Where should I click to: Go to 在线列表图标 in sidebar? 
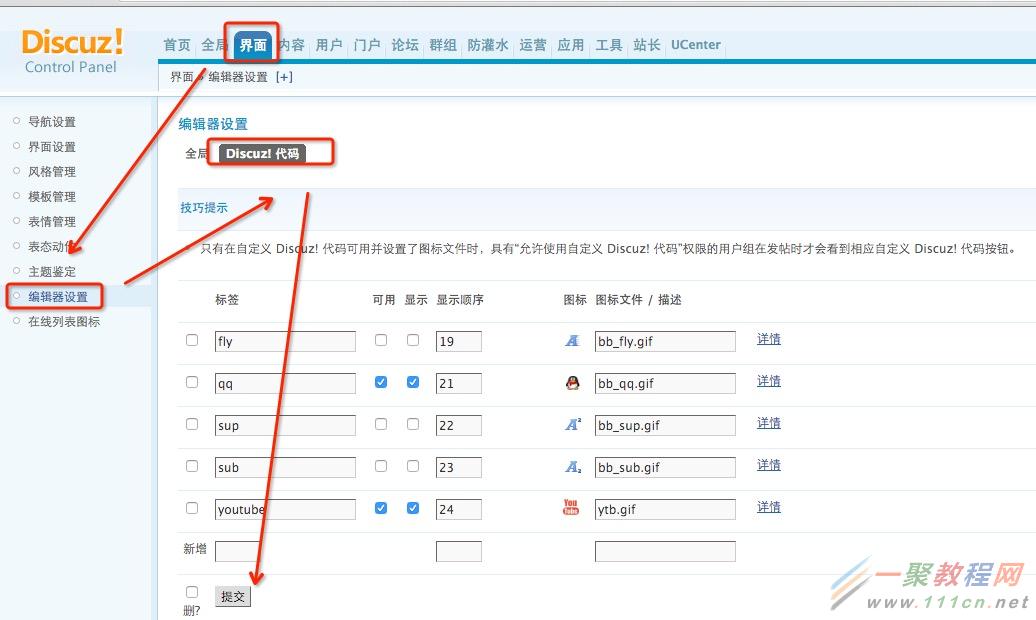pos(64,322)
